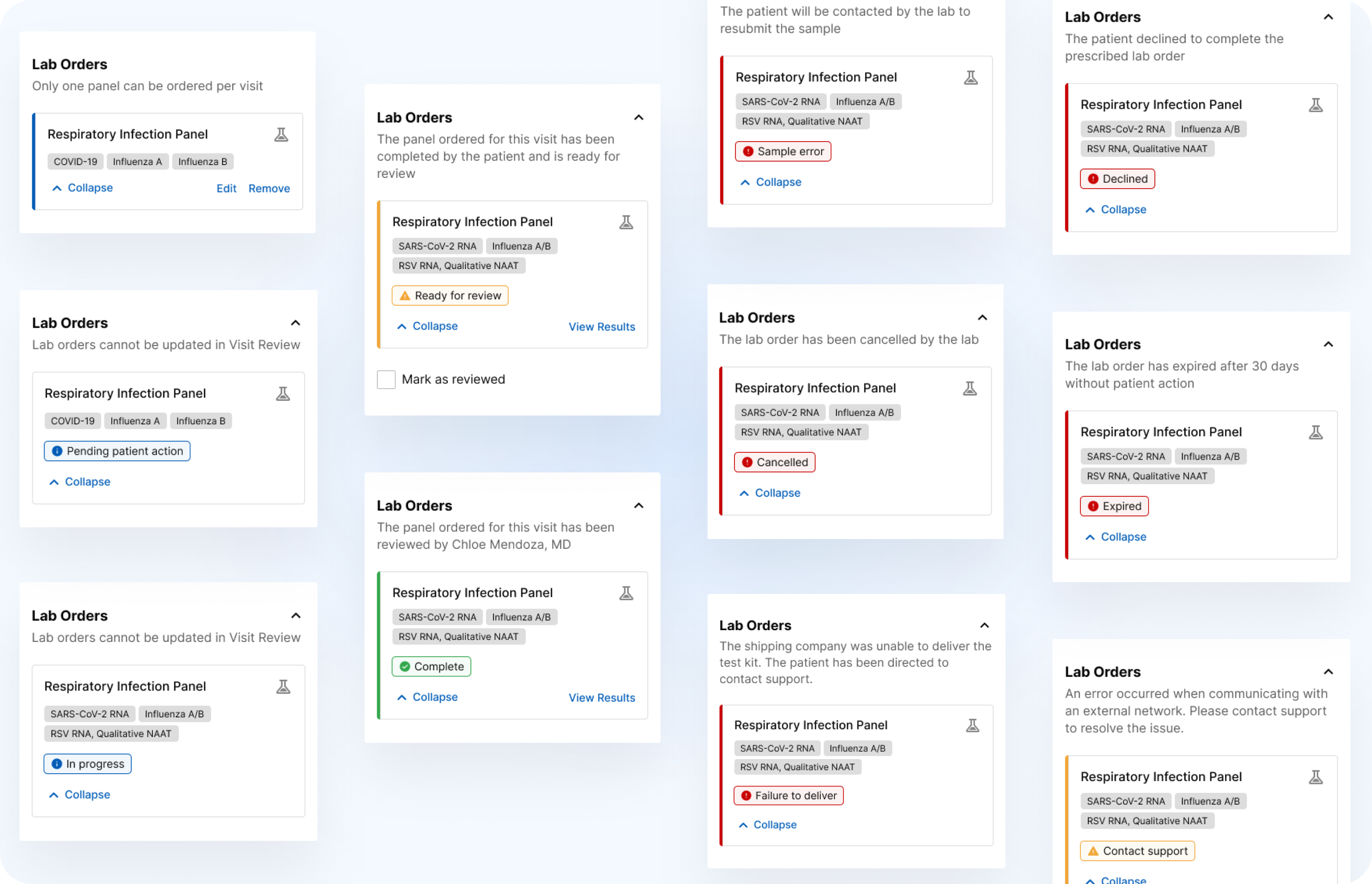Click the COVID-19 tag in the card with Edit and Remove

[x=76, y=162]
